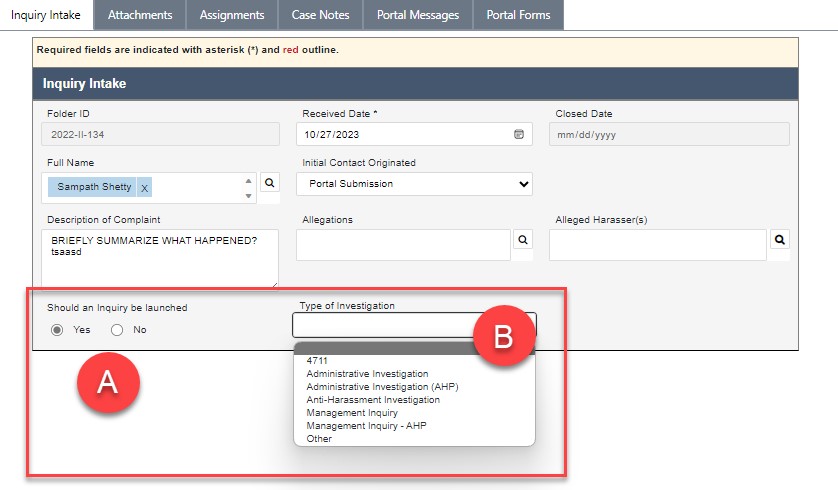Click the Closed Date mm/dd/yyyy field

(x=669, y=134)
